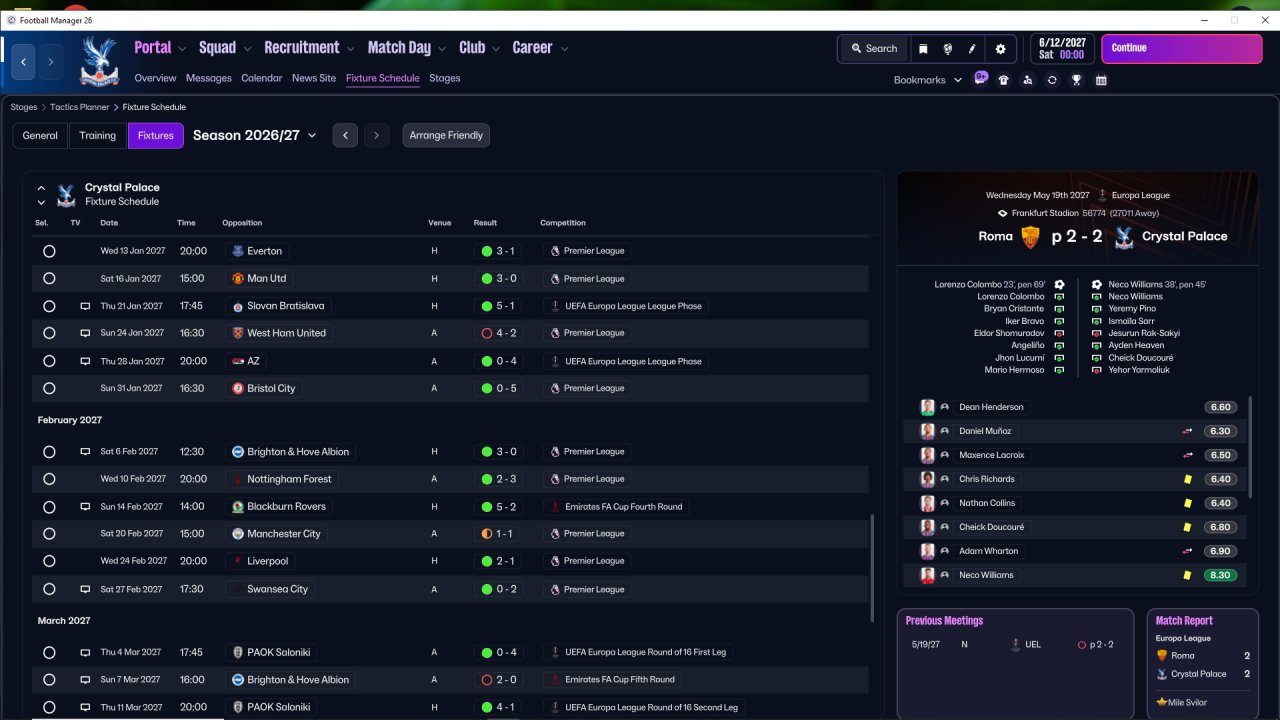Open the Messages sub-tab
The height and width of the screenshot is (720, 1280).
(x=209, y=78)
